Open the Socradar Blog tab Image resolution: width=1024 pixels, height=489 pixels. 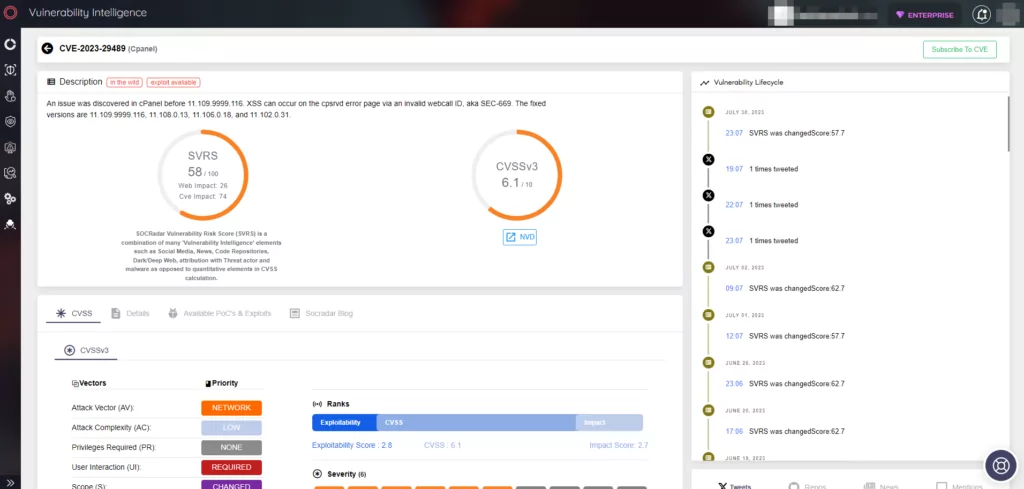point(321,313)
